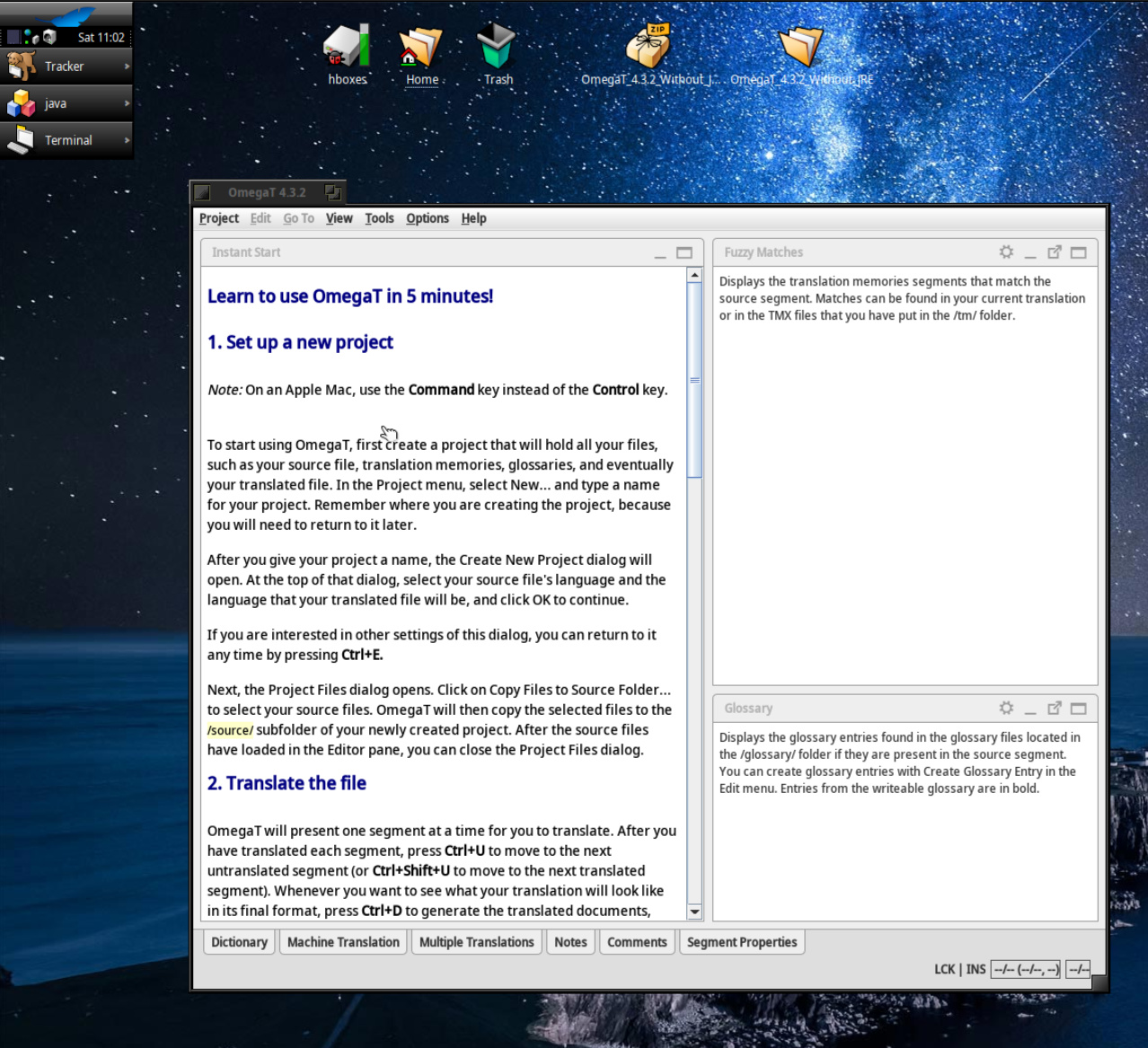This screenshot has height=1048, width=1148.
Task: Open the Tracker entry in Deskbar
Action: (66, 66)
